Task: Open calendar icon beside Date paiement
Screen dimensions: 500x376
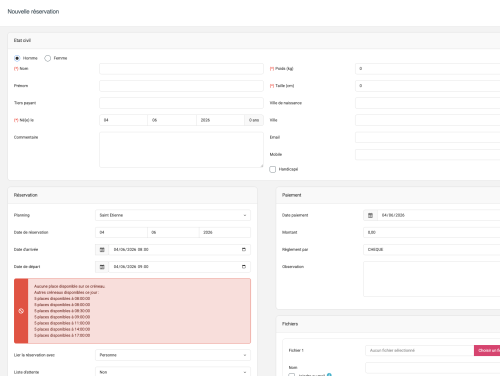Action: [370, 215]
